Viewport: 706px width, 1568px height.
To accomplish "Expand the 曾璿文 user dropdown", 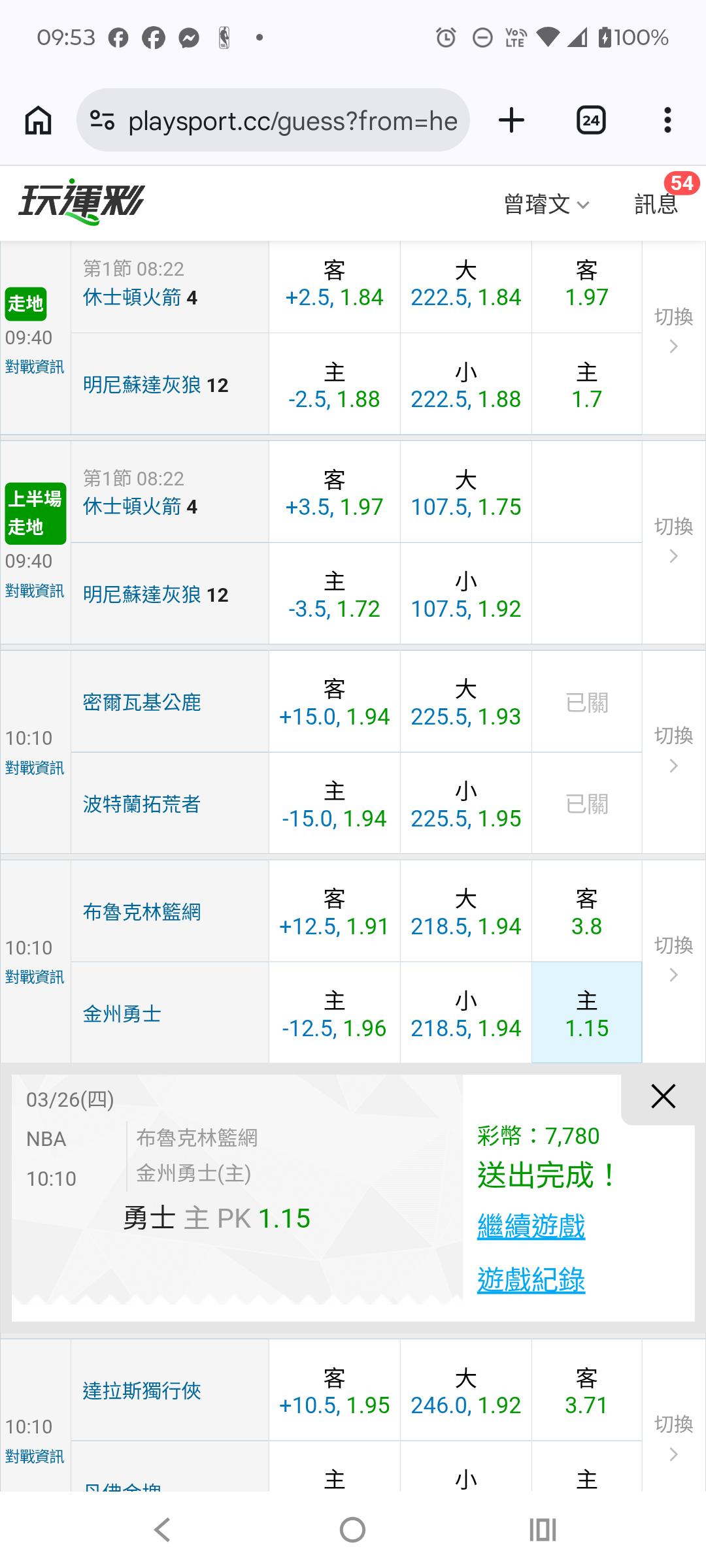I will pos(546,204).
